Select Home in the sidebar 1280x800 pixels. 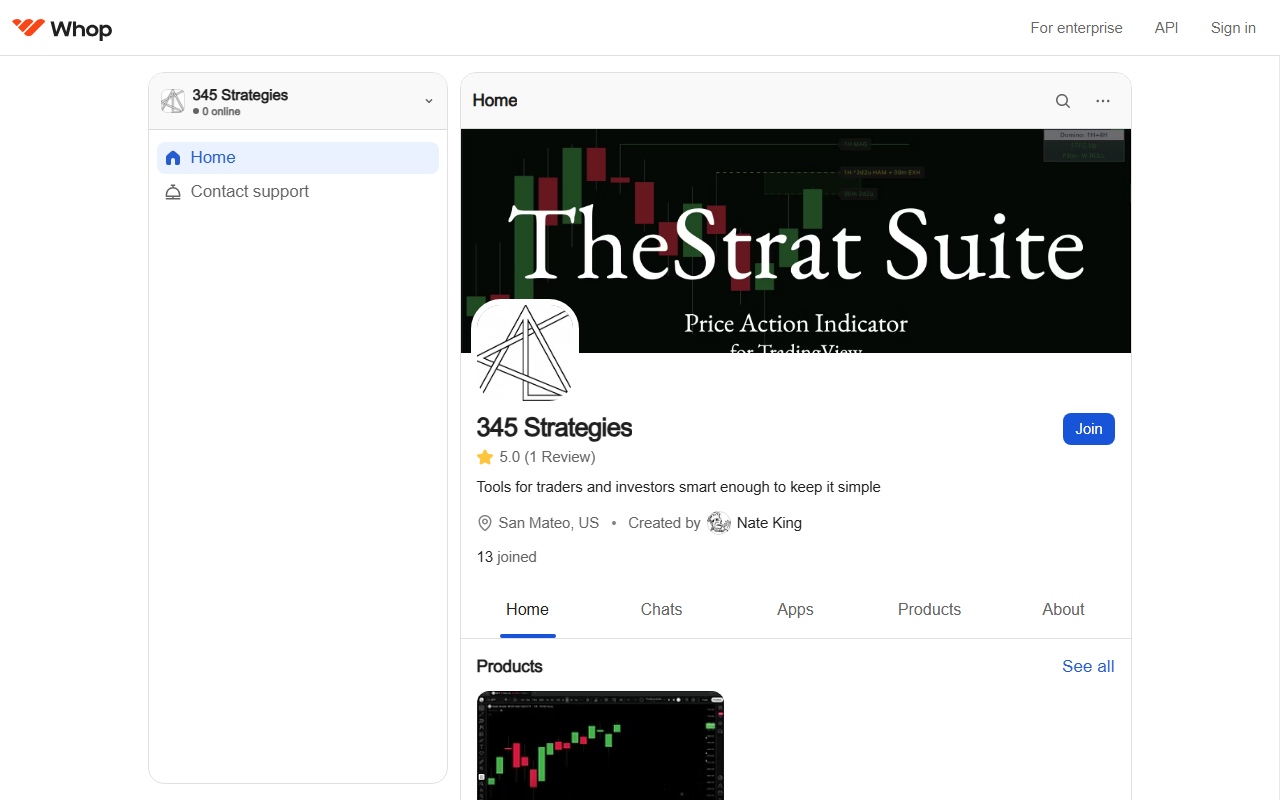[x=298, y=158]
